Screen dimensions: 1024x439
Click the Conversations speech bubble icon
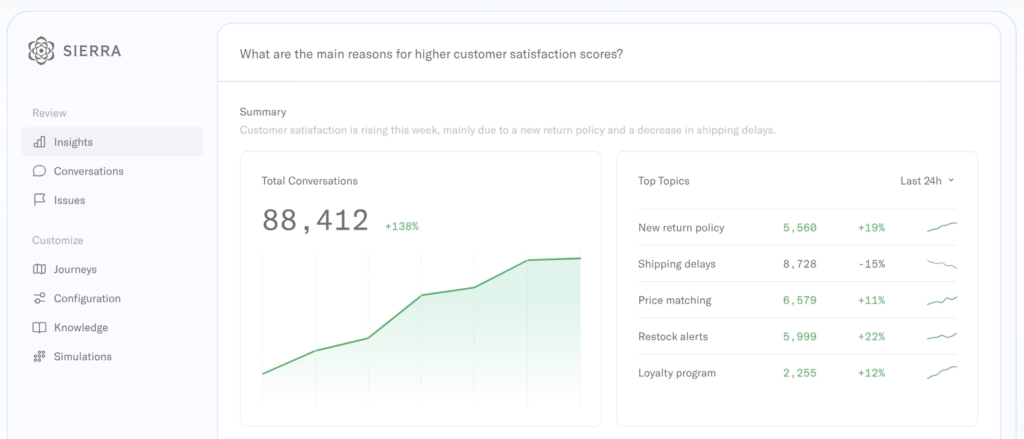tap(39, 171)
